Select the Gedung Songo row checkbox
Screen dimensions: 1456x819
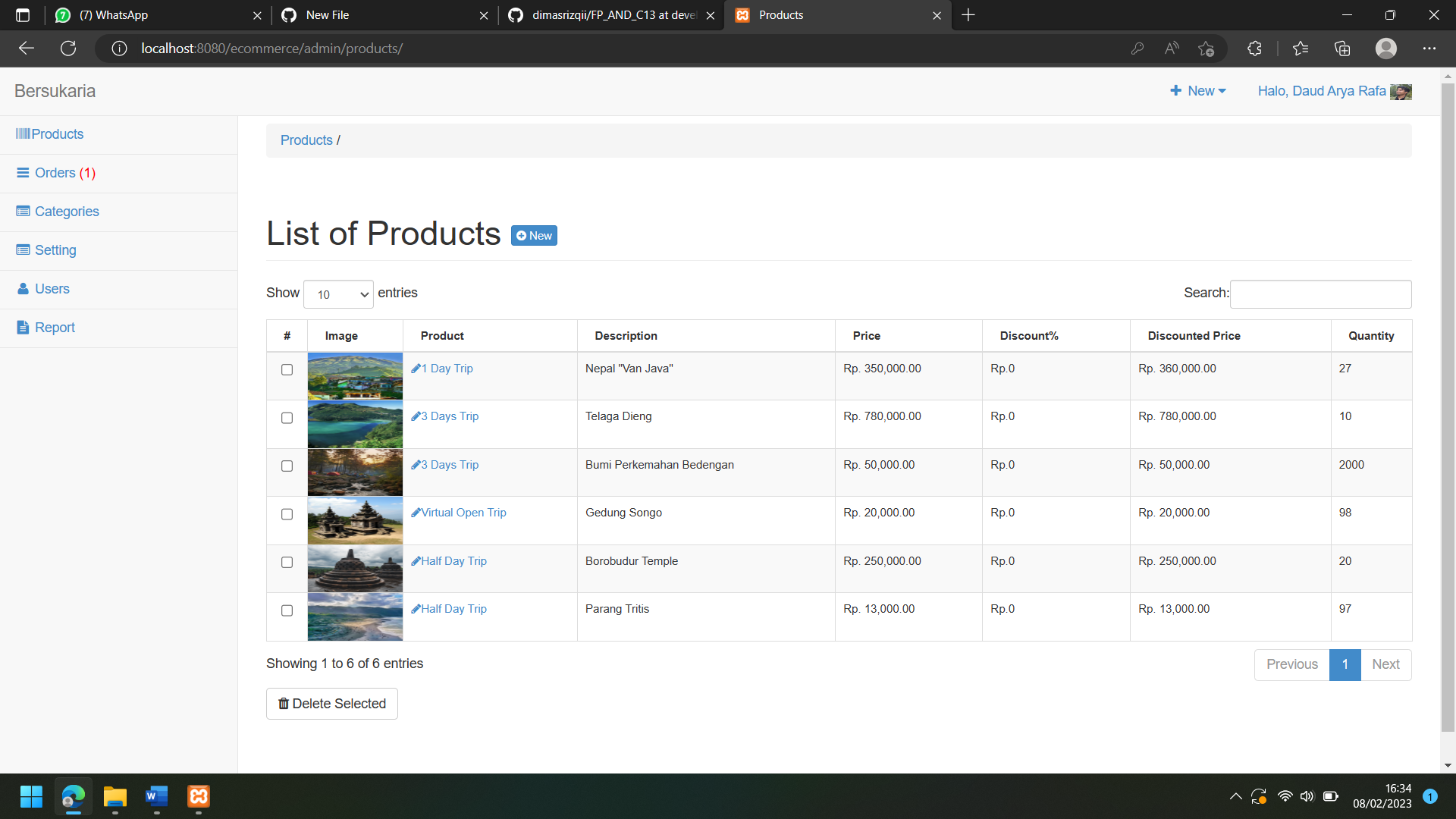287,514
